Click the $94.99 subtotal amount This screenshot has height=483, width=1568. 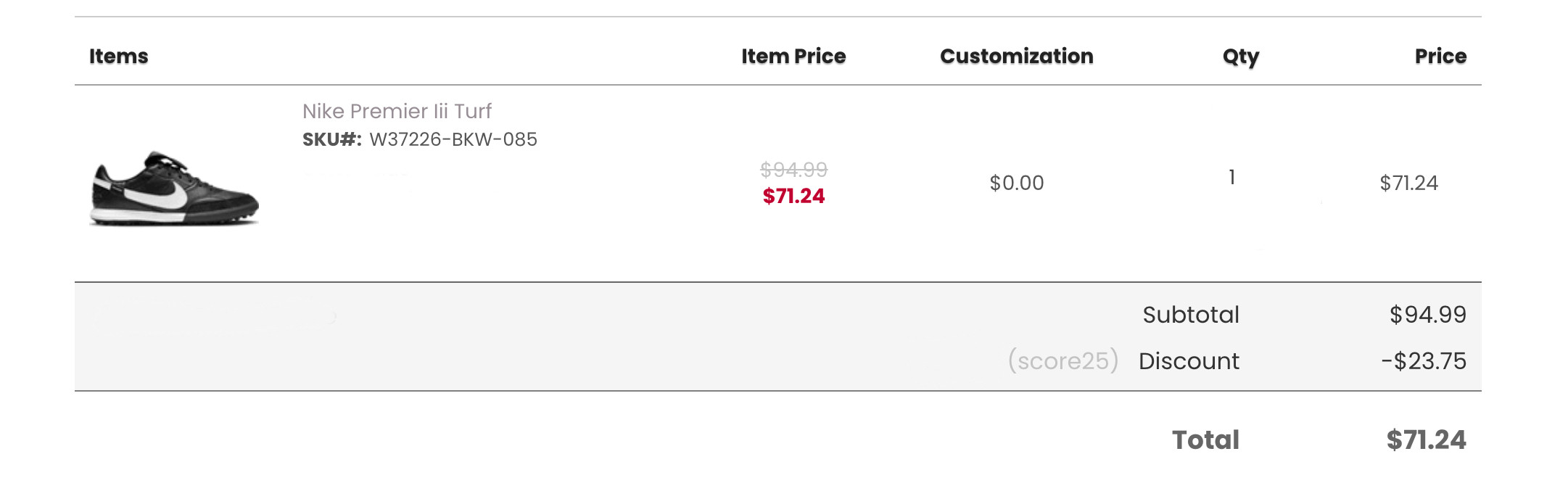(1427, 315)
